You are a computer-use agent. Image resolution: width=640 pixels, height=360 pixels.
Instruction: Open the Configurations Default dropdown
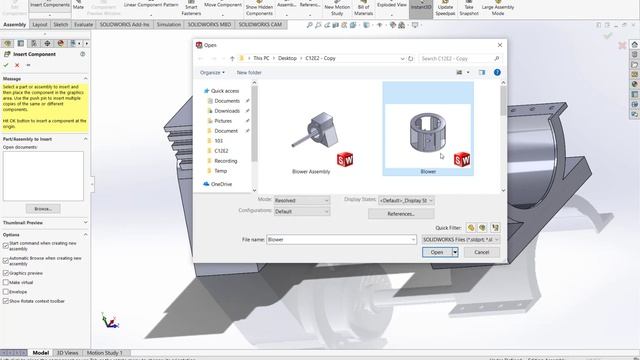click(302, 211)
